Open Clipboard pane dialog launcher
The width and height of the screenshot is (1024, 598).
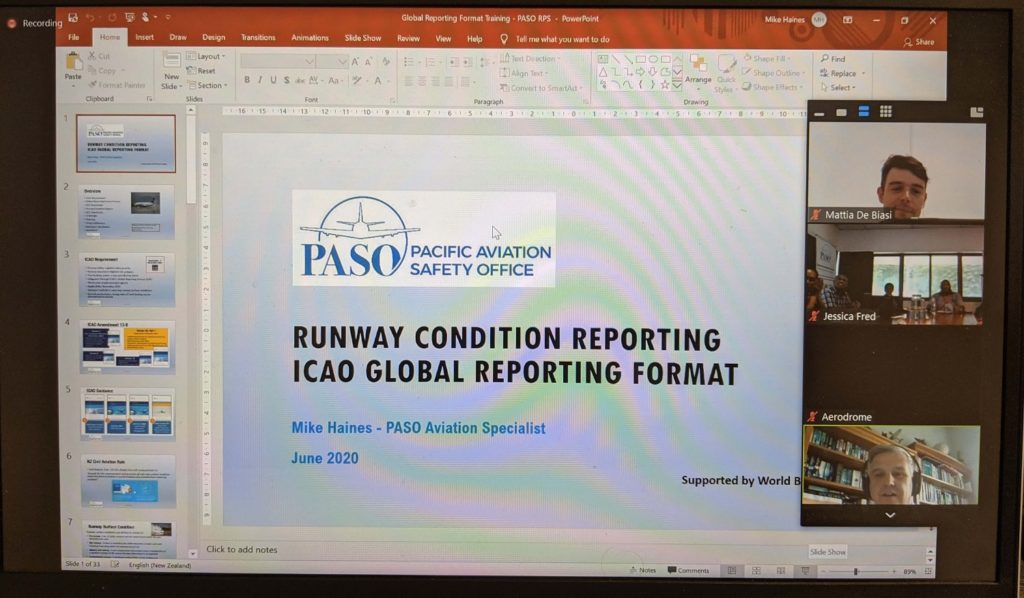tap(150, 99)
